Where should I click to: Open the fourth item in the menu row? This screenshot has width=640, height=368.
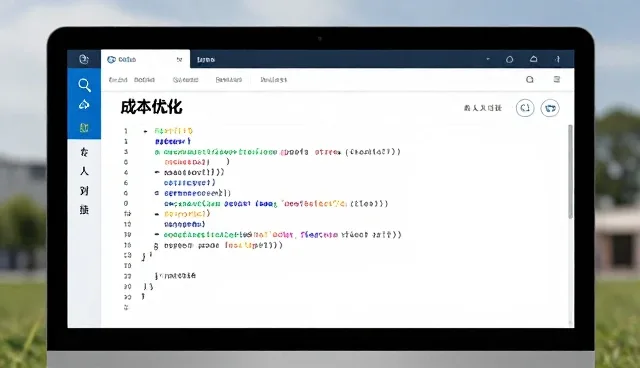point(229,80)
